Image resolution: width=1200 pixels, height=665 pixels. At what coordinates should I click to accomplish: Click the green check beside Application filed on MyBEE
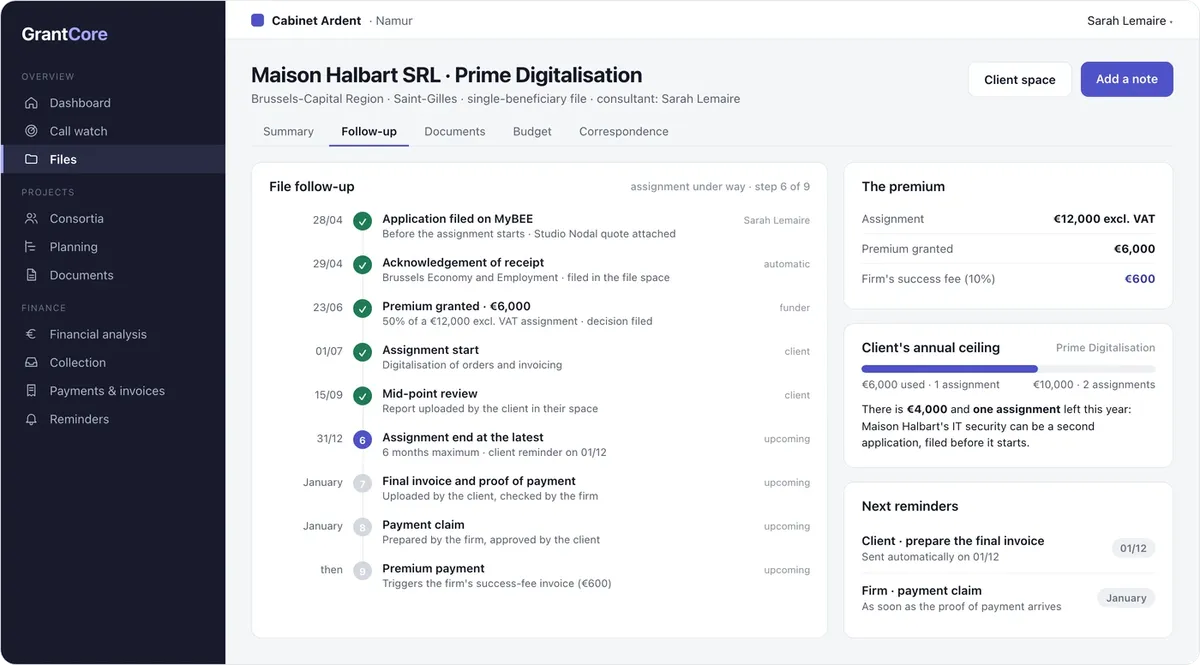[363, 221]
